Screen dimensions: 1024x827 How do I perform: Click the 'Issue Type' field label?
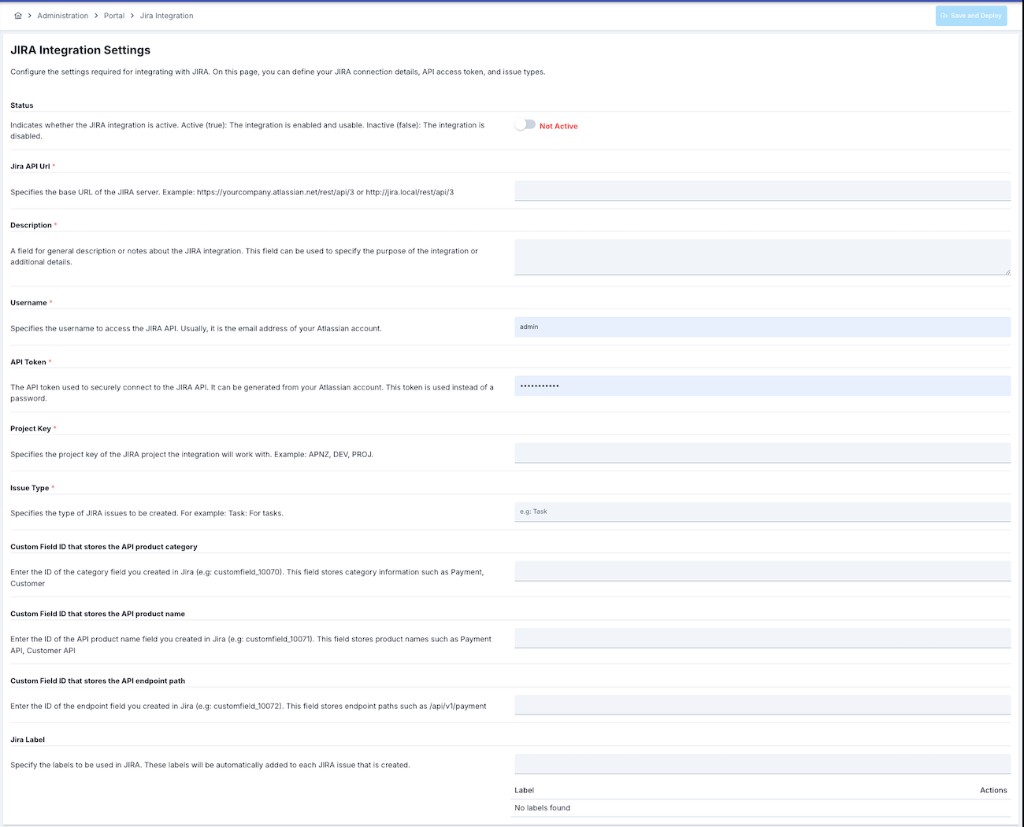click(29, 488)
